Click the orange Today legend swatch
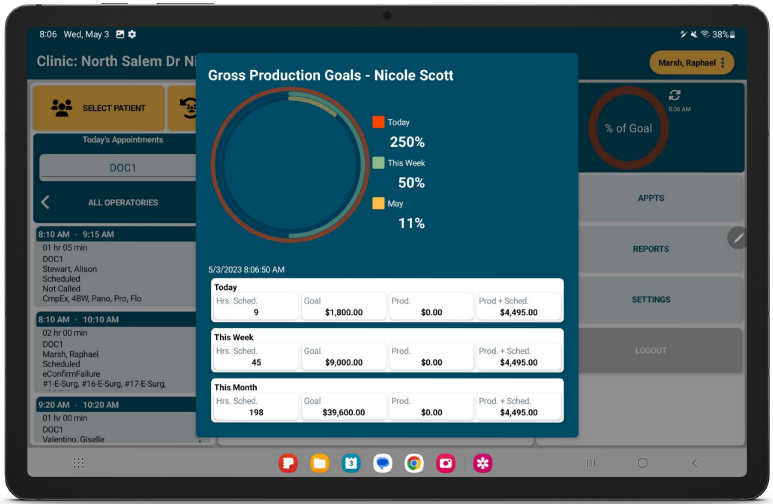Viewport: 773px width, 504px height. pyautogui.click(x=378, y=122)
